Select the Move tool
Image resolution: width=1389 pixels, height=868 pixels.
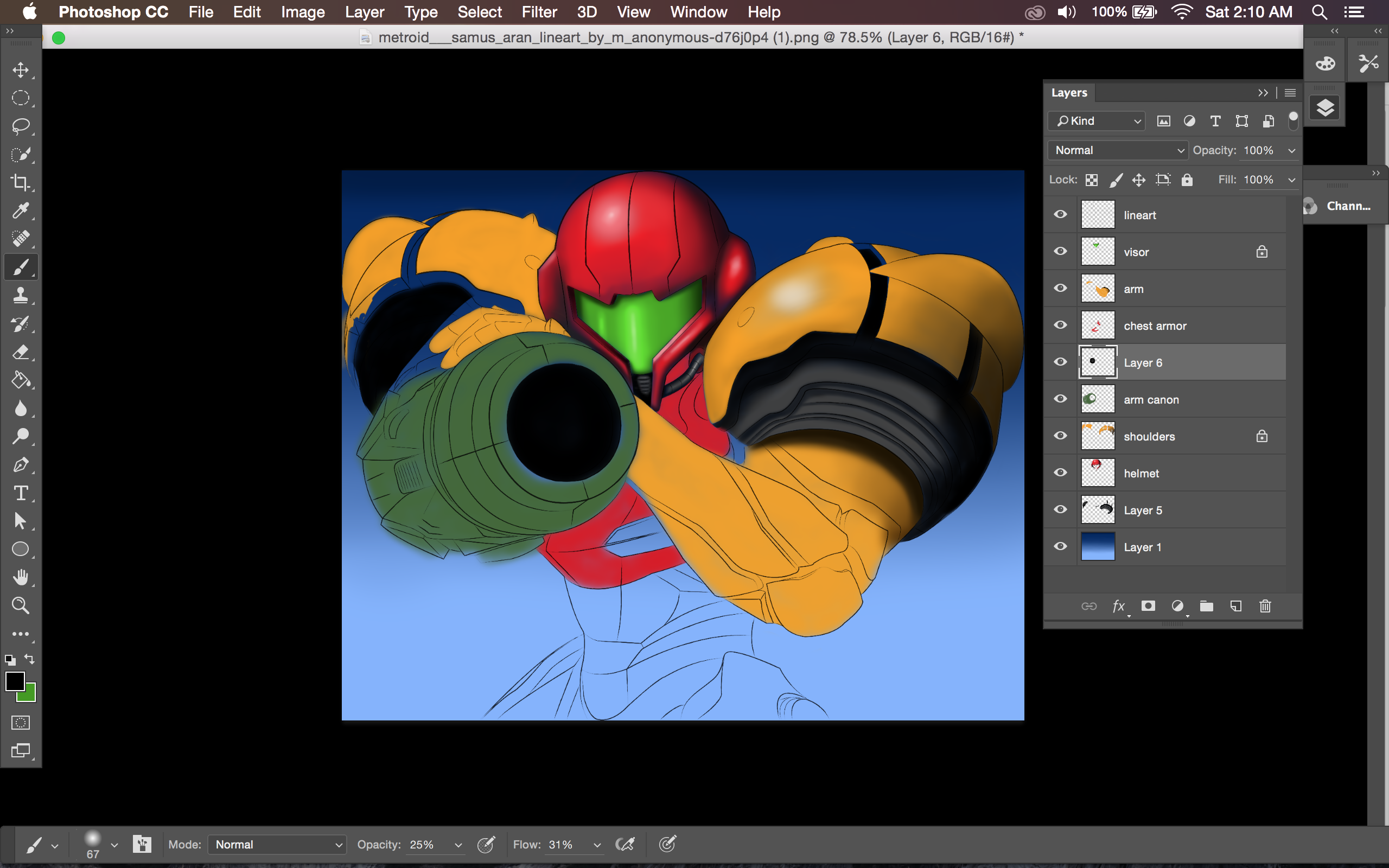pos(21,70)
